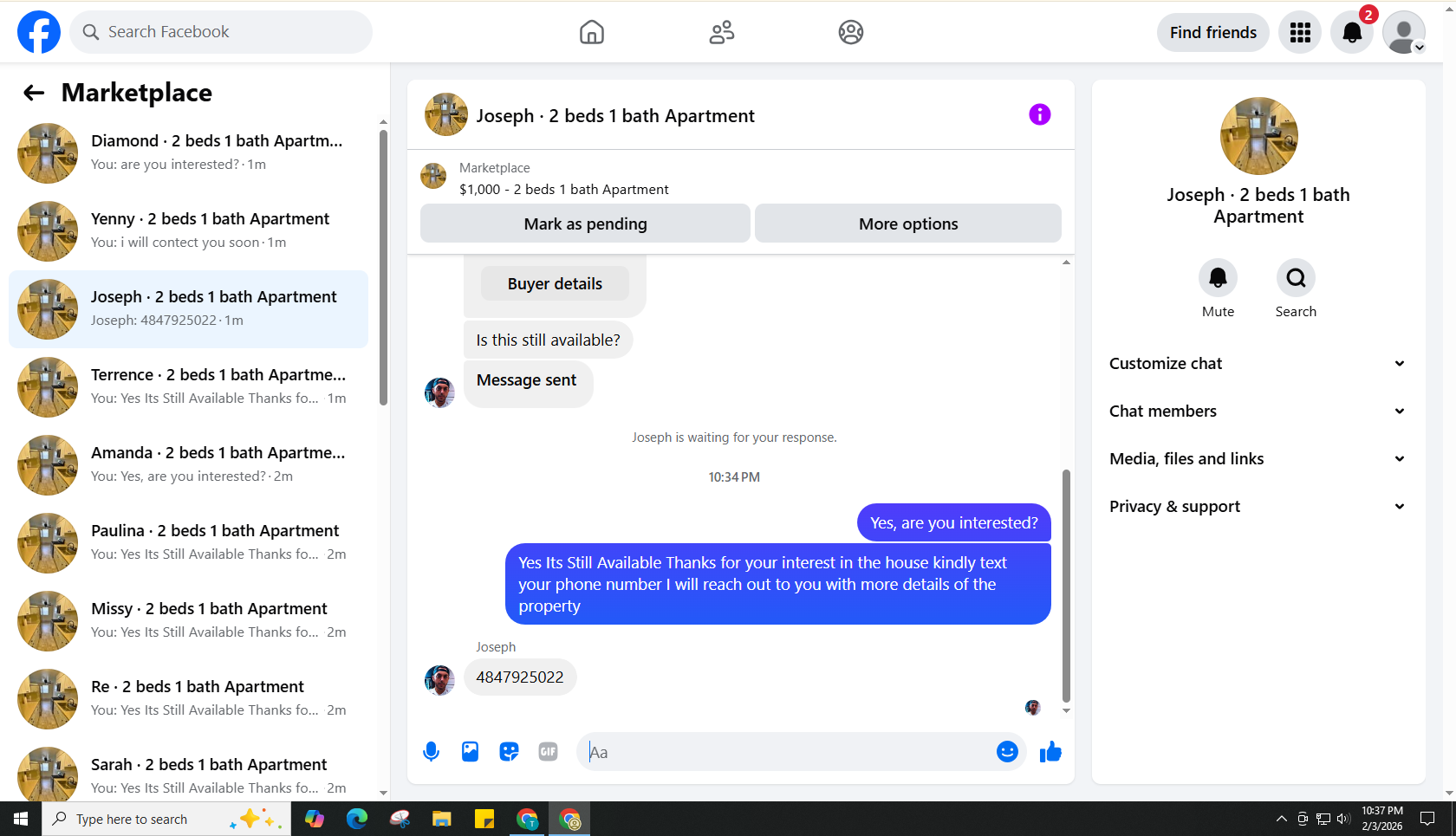Open Windows action center notifications
Viewport: 1456px width, 836px height.
(1427, 819)
